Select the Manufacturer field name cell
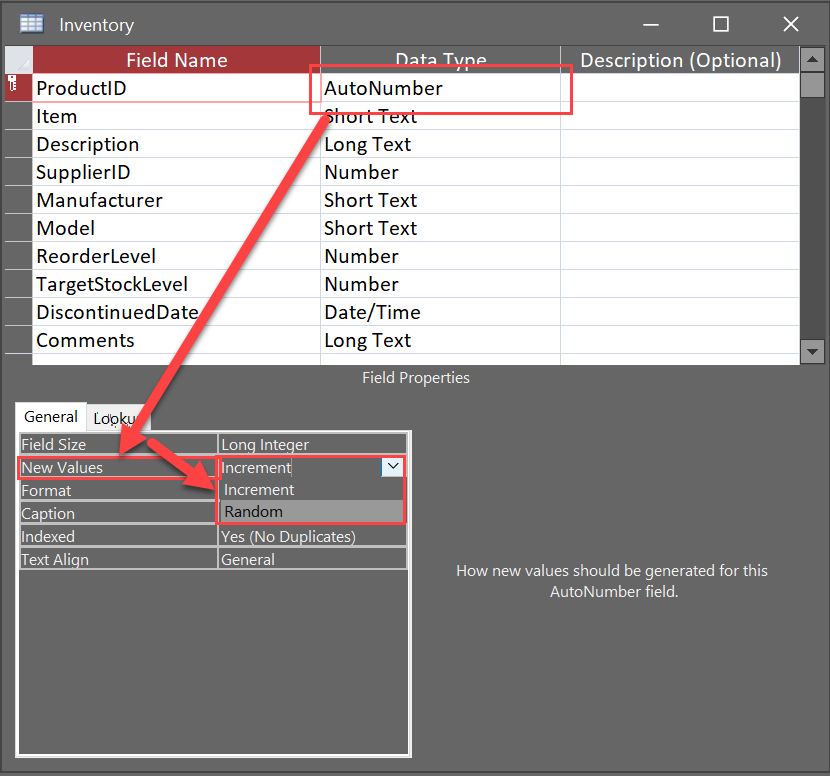This screenshot has height=776, width=830. (176, 200)
